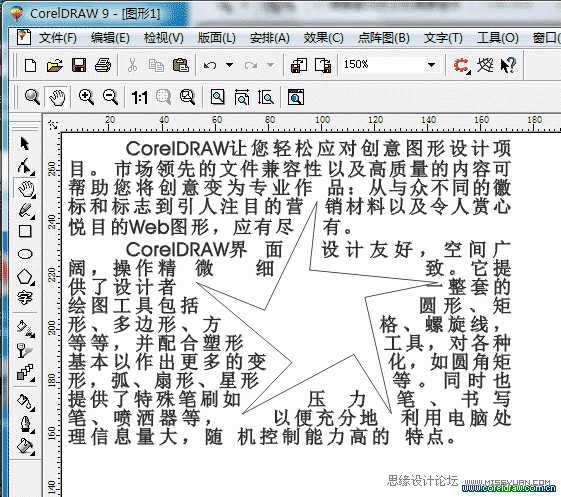Select the Text tool in toolbox
Screen dimensions: 561x497
[x=25, y=297]
